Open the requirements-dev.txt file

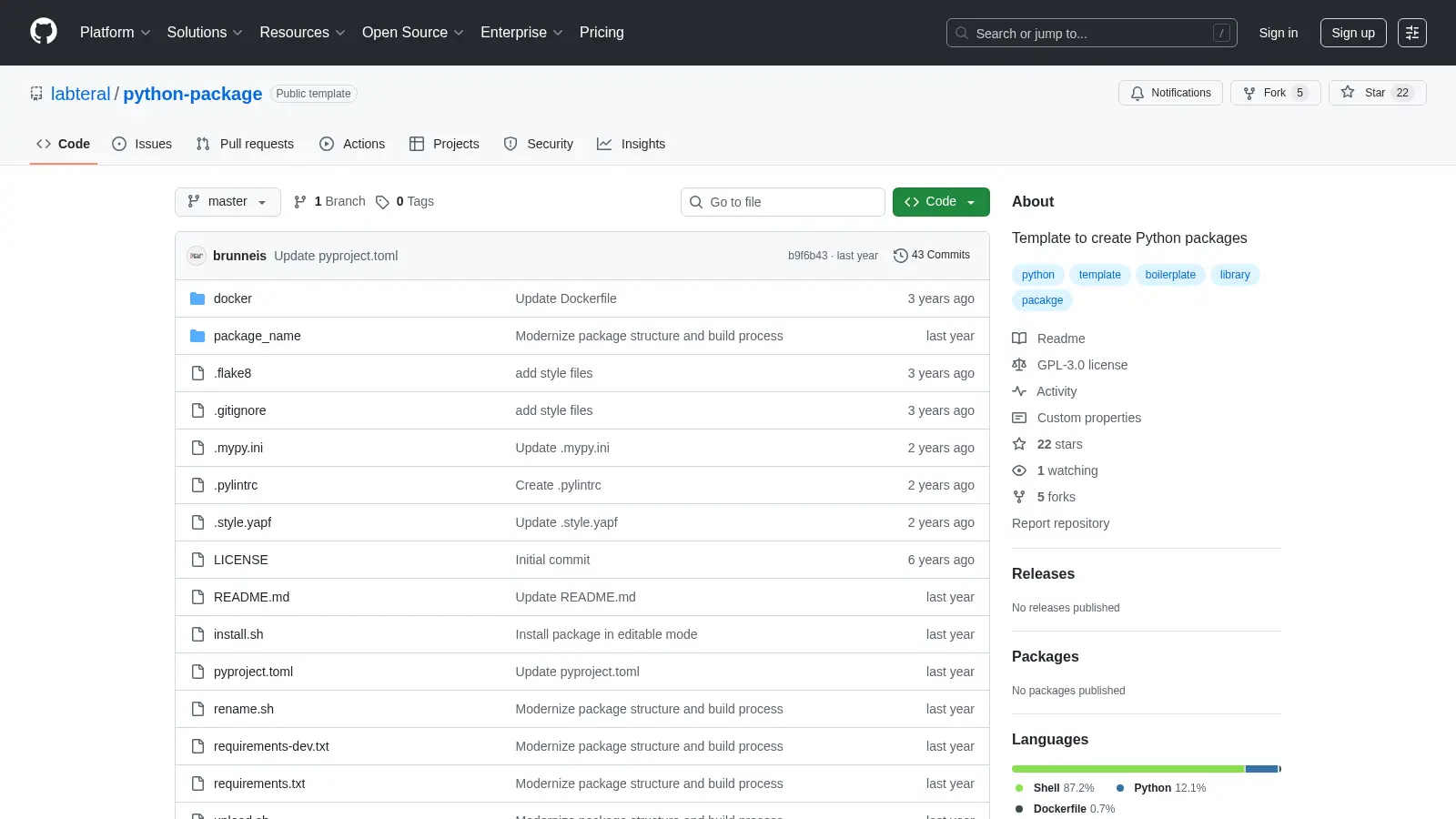point(271,746)
